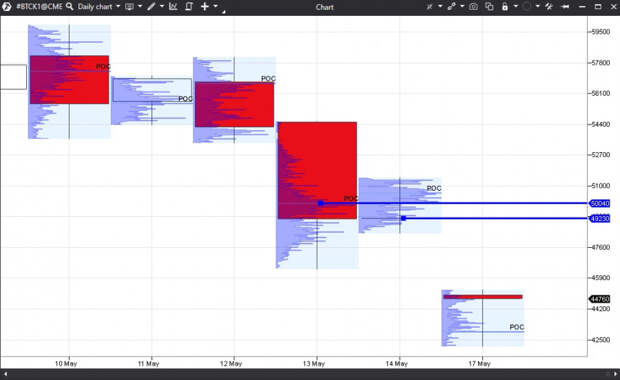Open the instrument search magnifier

[x=70, y=6]
